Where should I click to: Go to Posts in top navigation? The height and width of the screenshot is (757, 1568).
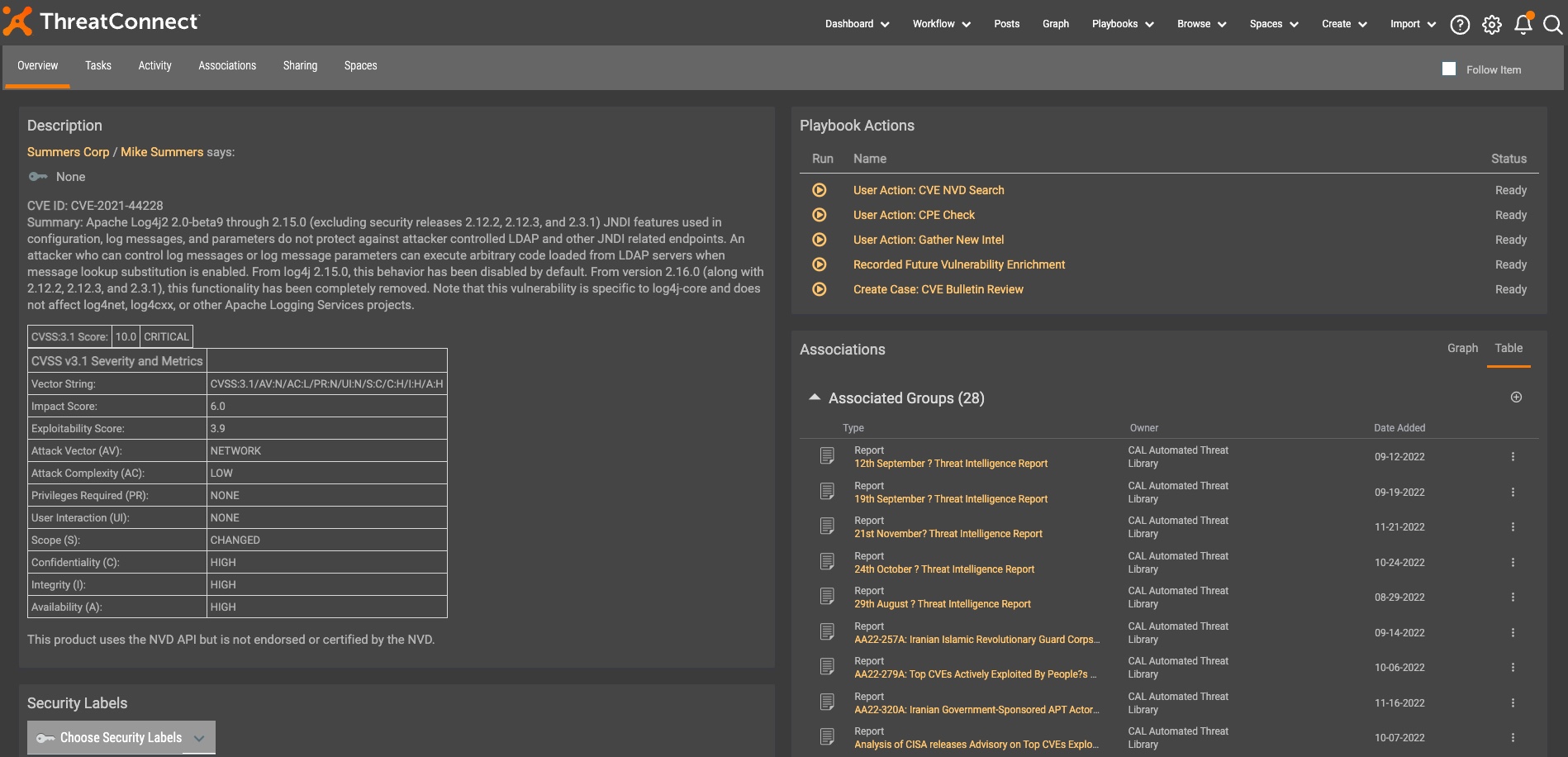[x=1006, y=24]
